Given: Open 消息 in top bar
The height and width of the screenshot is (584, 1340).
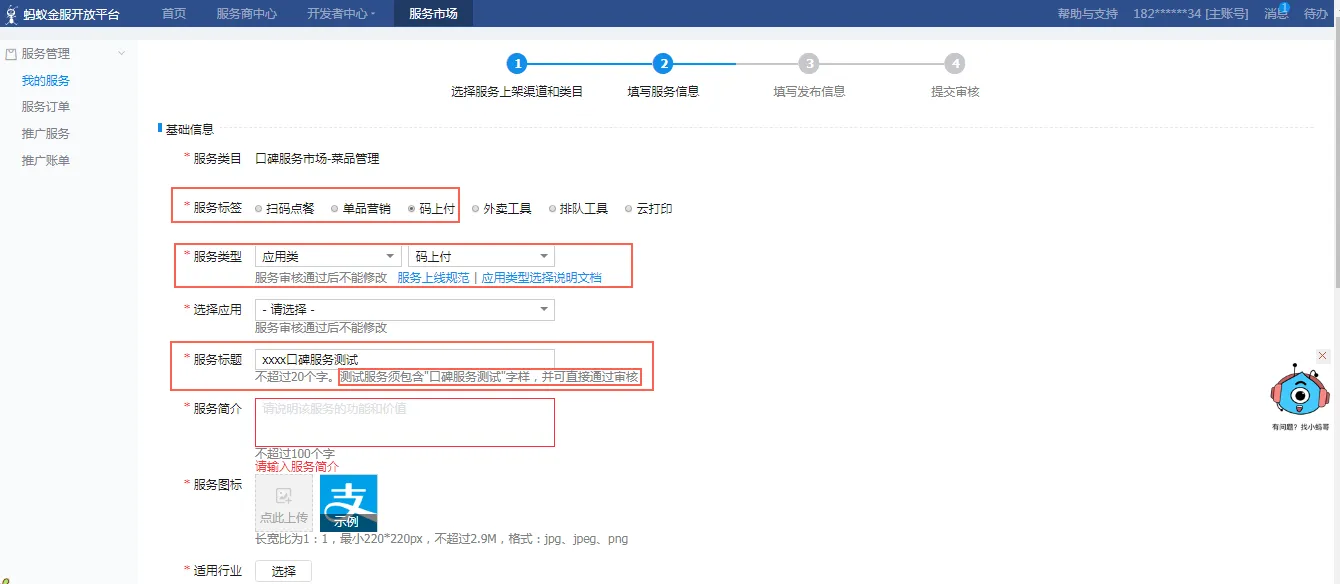Looking at the screenshot, I should [x=1276, y=14].
